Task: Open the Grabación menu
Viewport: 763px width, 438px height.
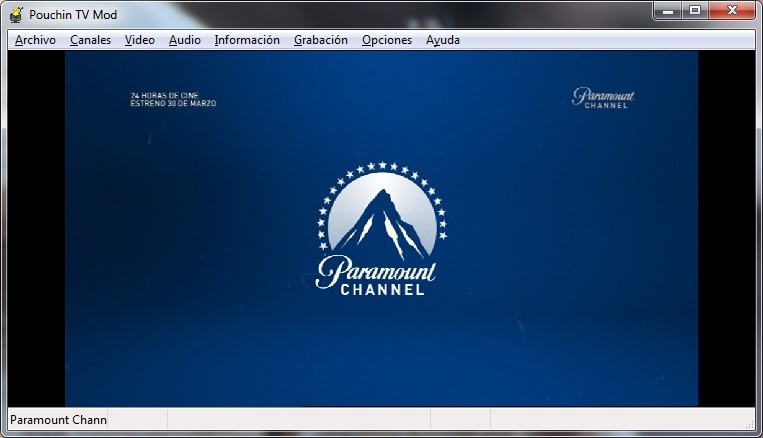Action: pos(321,40)
